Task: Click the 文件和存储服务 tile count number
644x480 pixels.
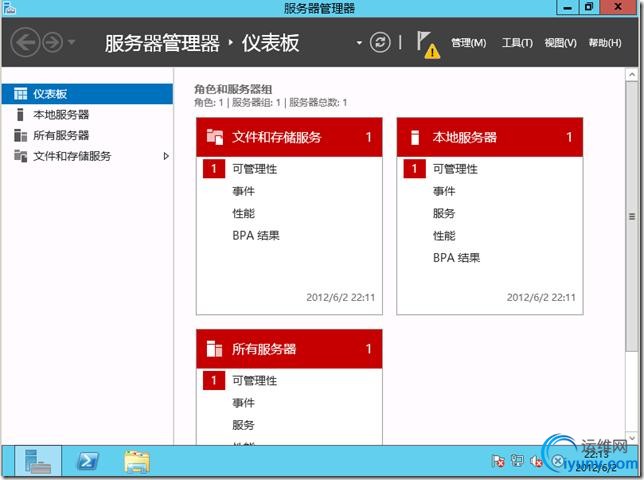Action: [x=368, y=137]
